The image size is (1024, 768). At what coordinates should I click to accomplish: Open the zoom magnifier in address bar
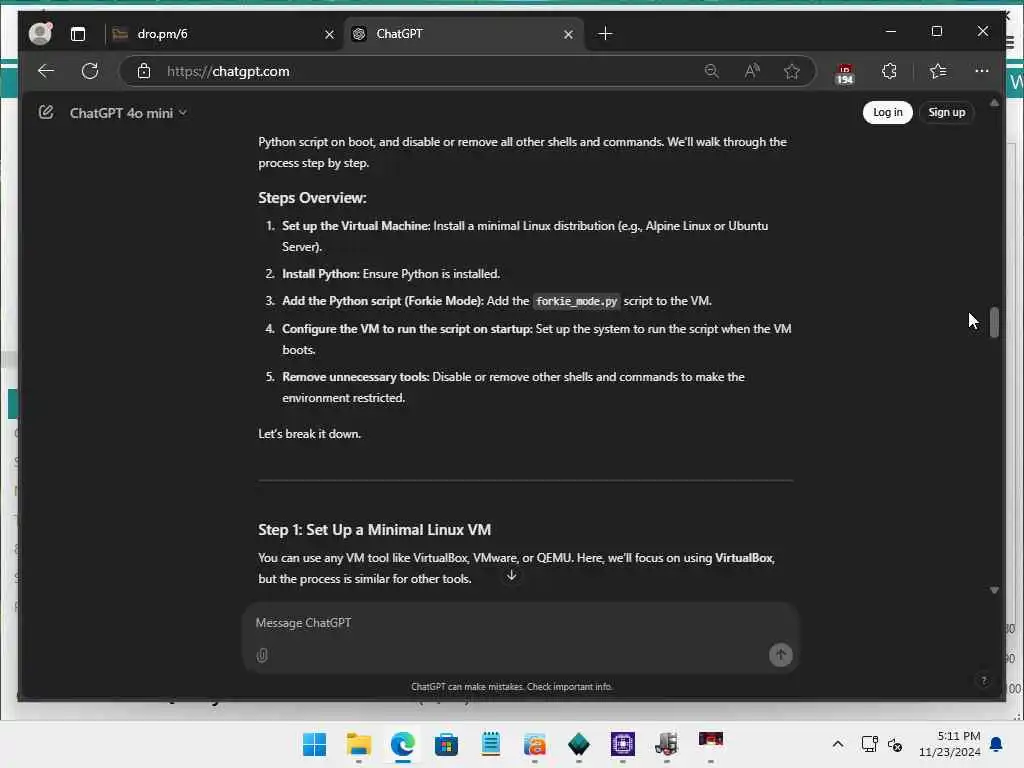click(712, 71)
